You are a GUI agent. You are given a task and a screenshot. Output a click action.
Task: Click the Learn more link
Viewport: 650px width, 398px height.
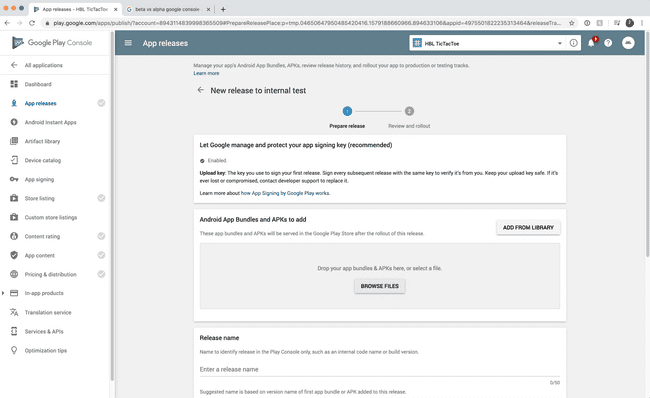click(x=206, y=73)
